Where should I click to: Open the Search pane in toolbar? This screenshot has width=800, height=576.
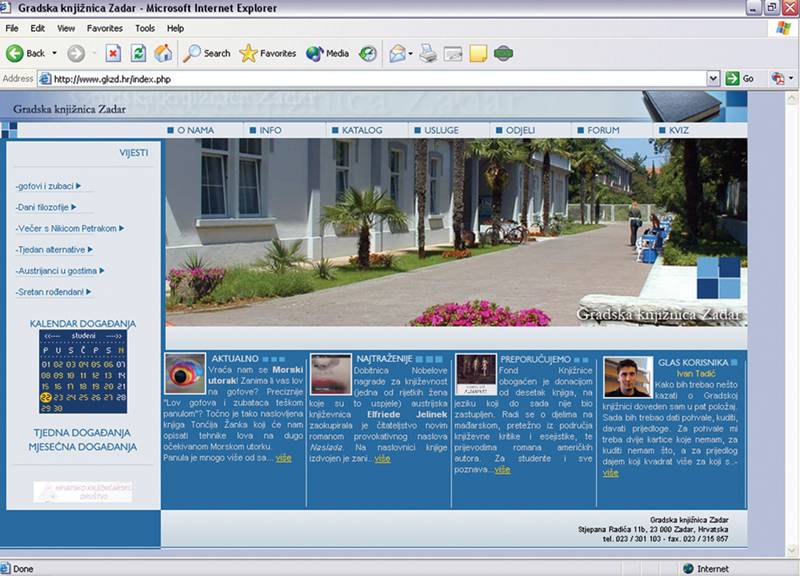tap(207, 53)
